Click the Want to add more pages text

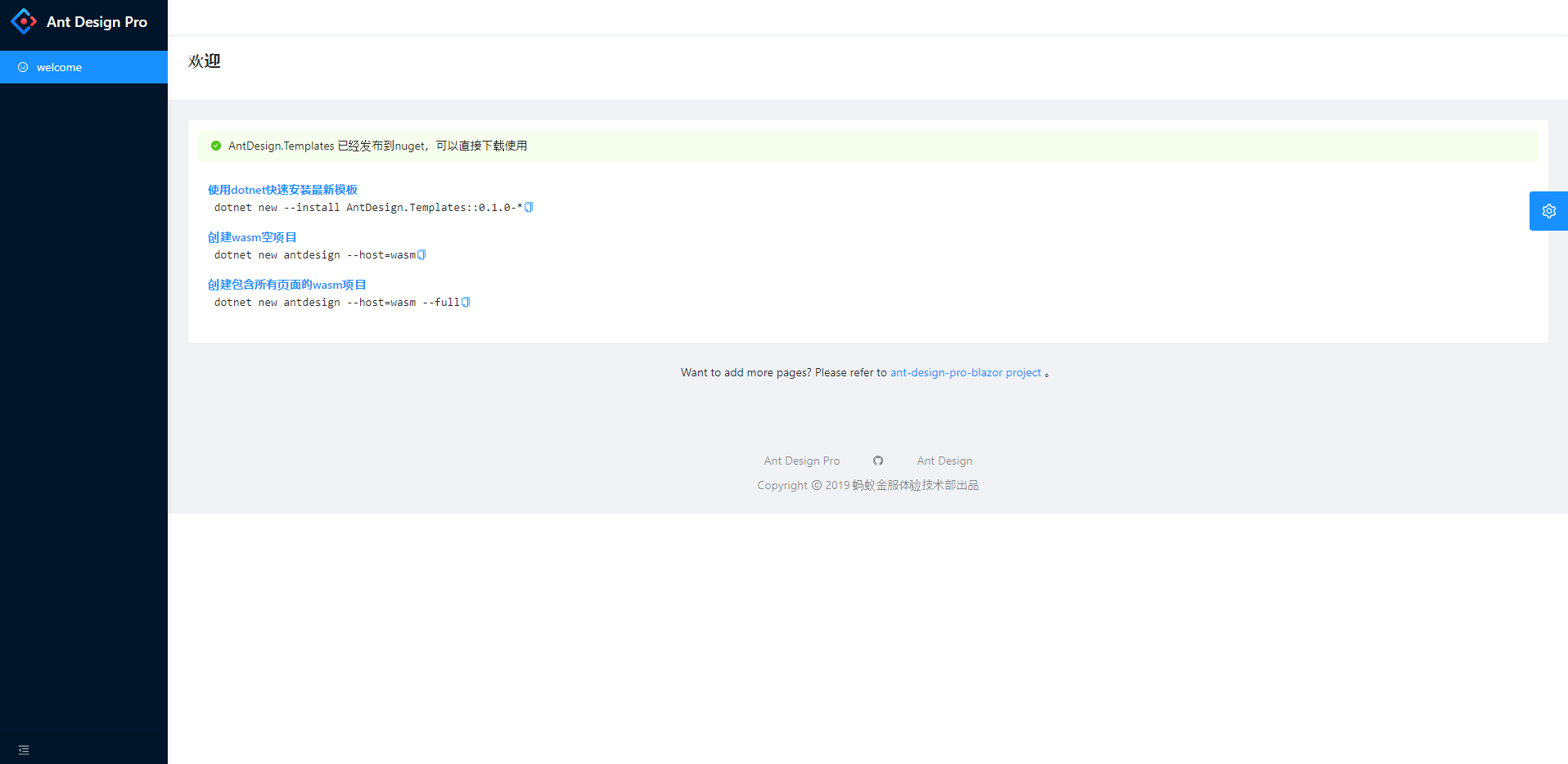[784, 372]
